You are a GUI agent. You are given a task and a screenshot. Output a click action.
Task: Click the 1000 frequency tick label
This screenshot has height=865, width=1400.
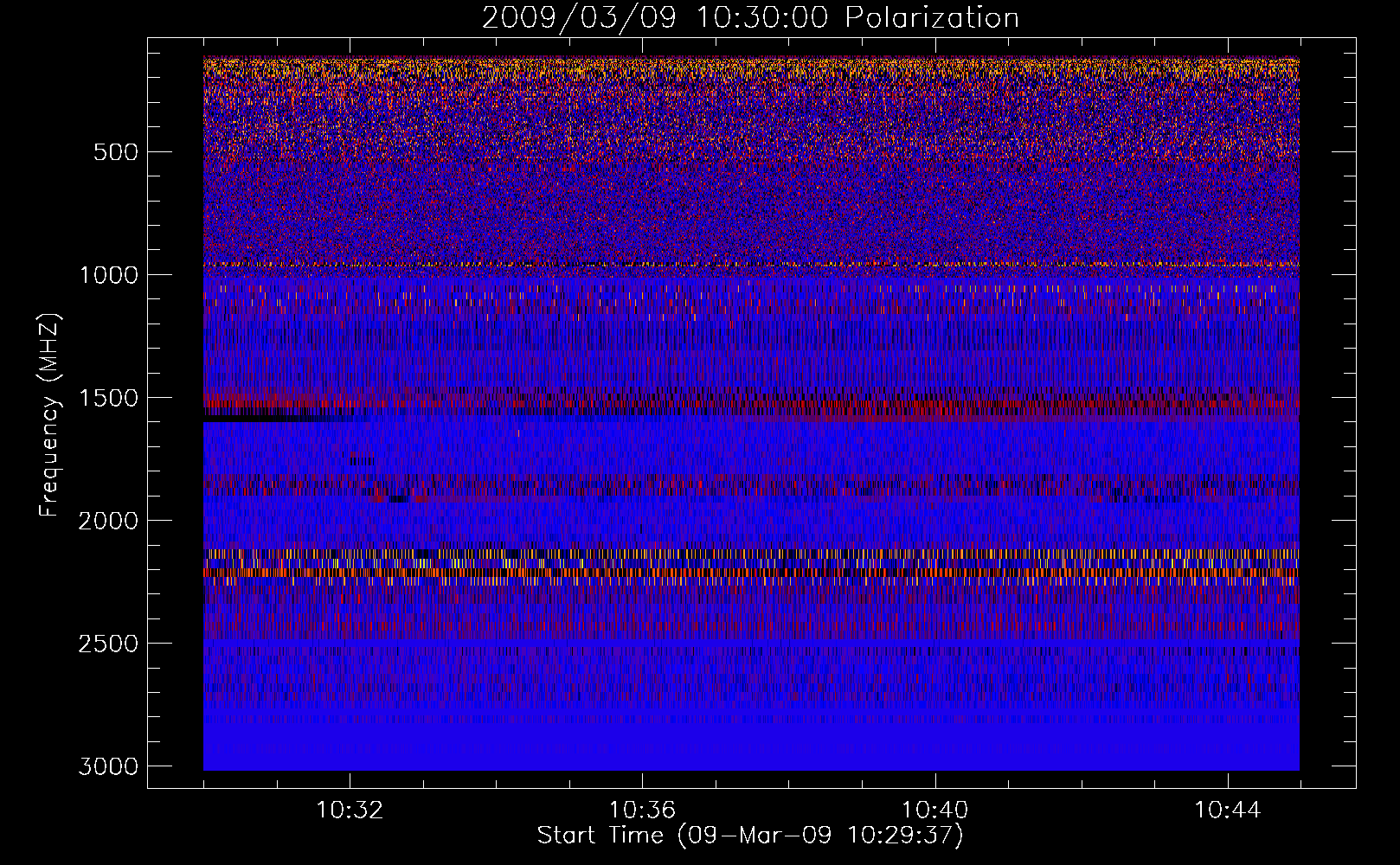(108, 275)
